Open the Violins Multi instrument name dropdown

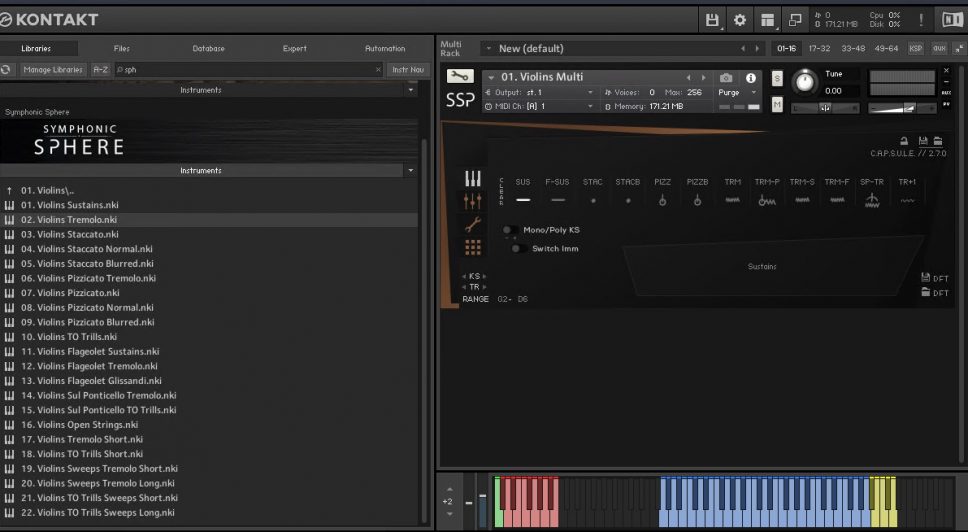click(x=491, y=78)
